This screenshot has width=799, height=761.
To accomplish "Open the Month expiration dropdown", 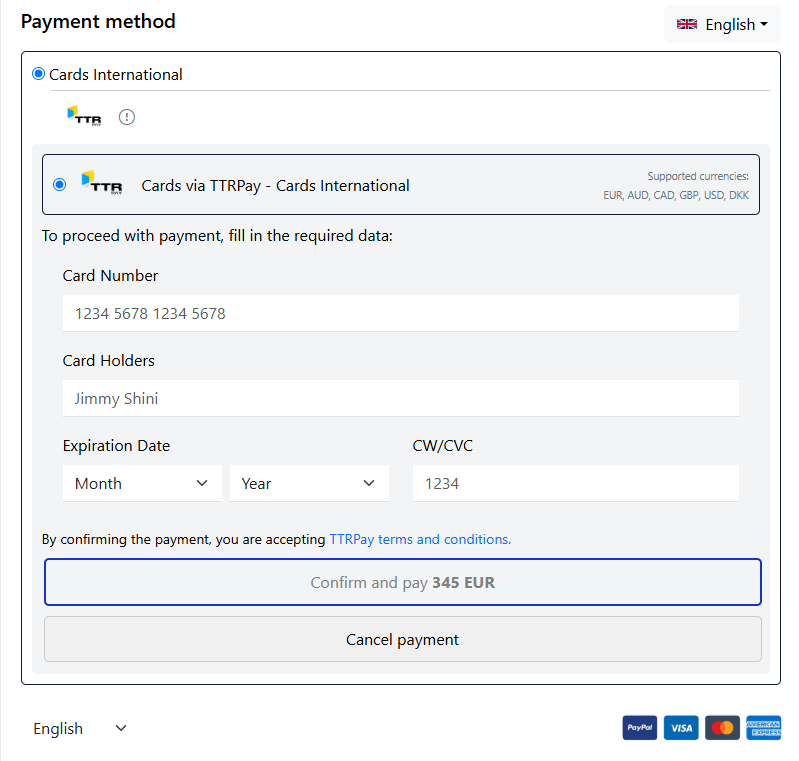I will pyautogui.click(x=142, y=483).
